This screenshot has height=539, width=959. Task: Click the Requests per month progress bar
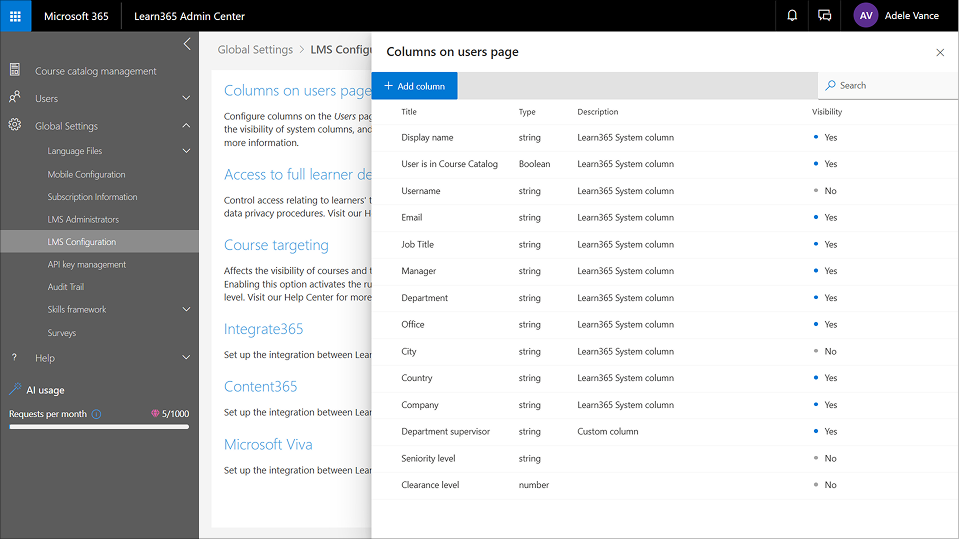98,427
